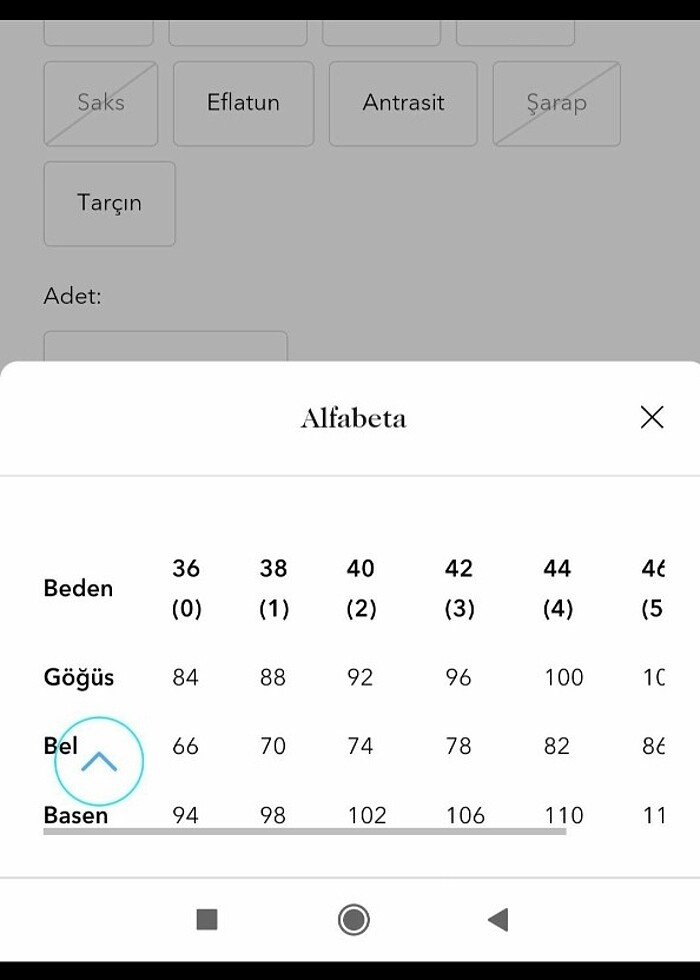Select size 44 (4) in the chart

click(556, 588)
